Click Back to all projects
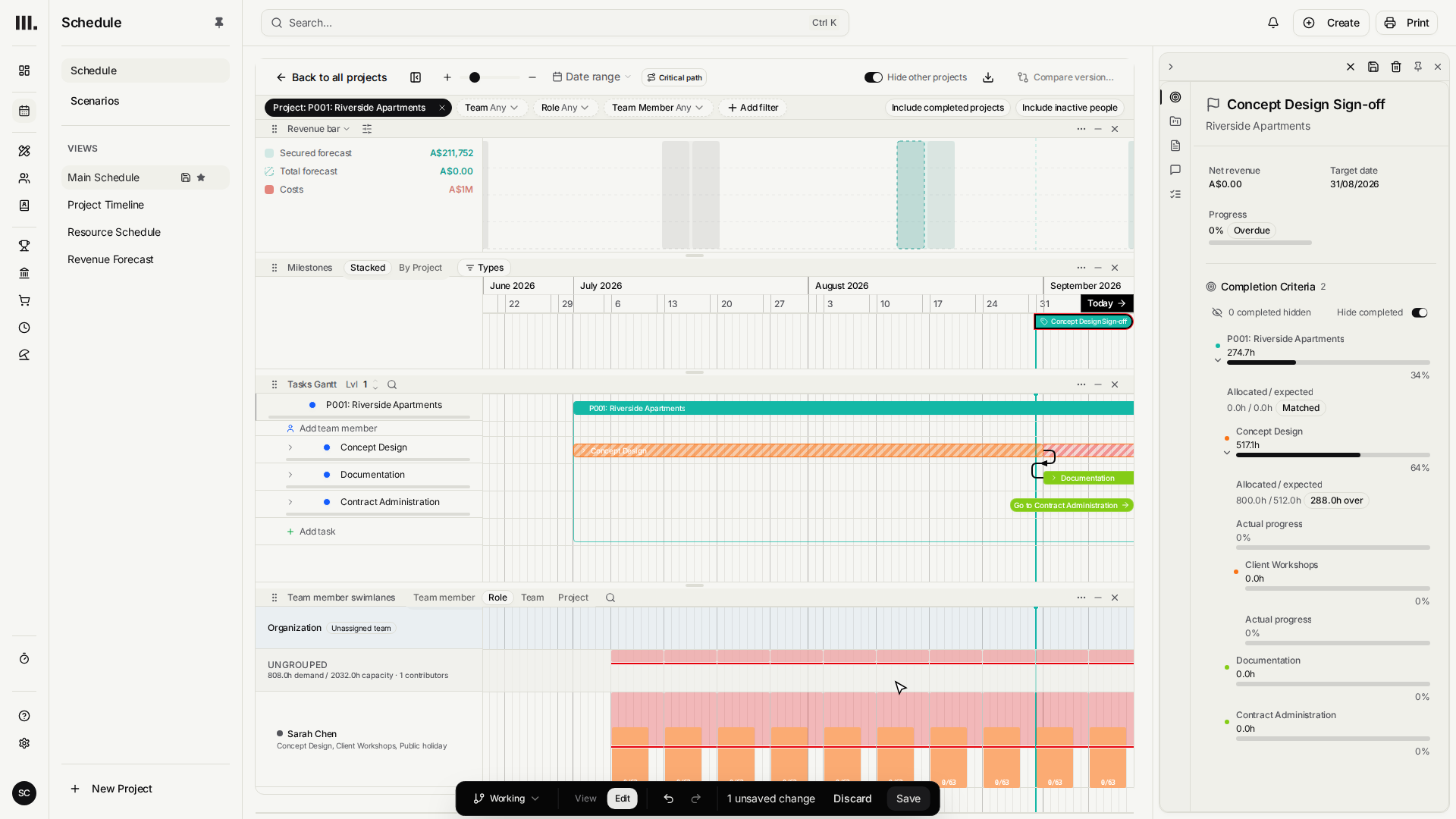Image resolution: width=1456 pixels, height=819 pixels. [332, 77]
